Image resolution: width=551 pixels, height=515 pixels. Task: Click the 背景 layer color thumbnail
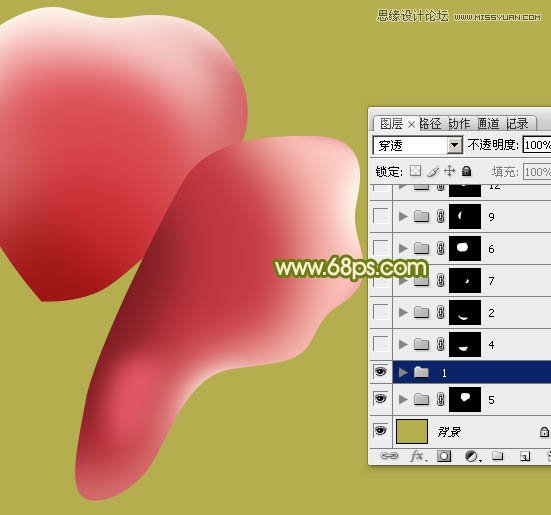tap(412, 431)
